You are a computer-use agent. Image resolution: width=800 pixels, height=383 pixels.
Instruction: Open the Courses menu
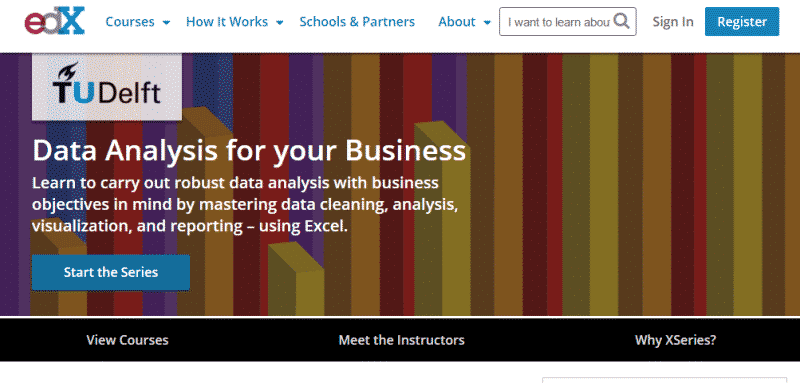pyautogui.click(x=130, y=21)
